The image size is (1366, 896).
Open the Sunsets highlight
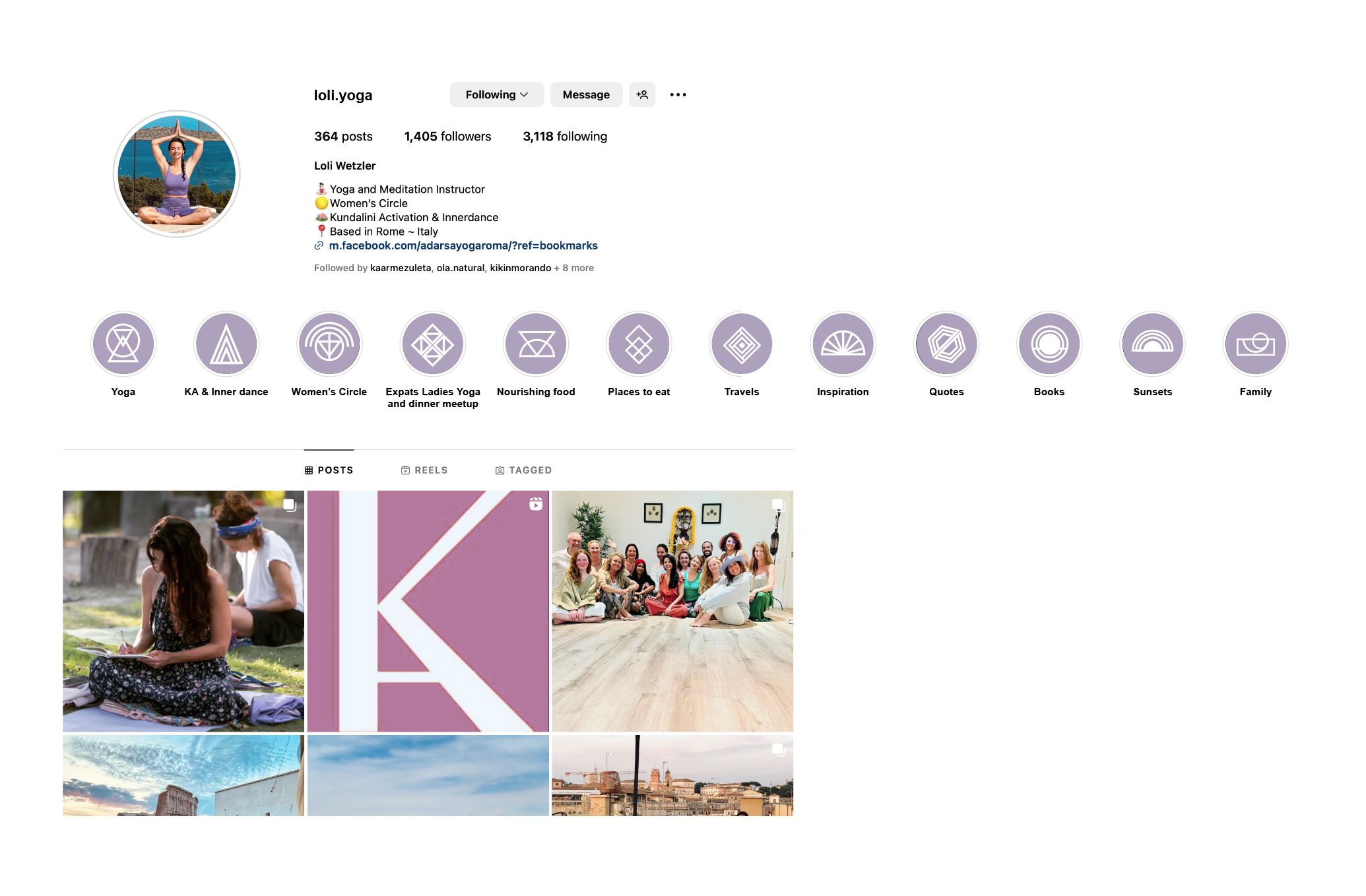click(1152, 344)
